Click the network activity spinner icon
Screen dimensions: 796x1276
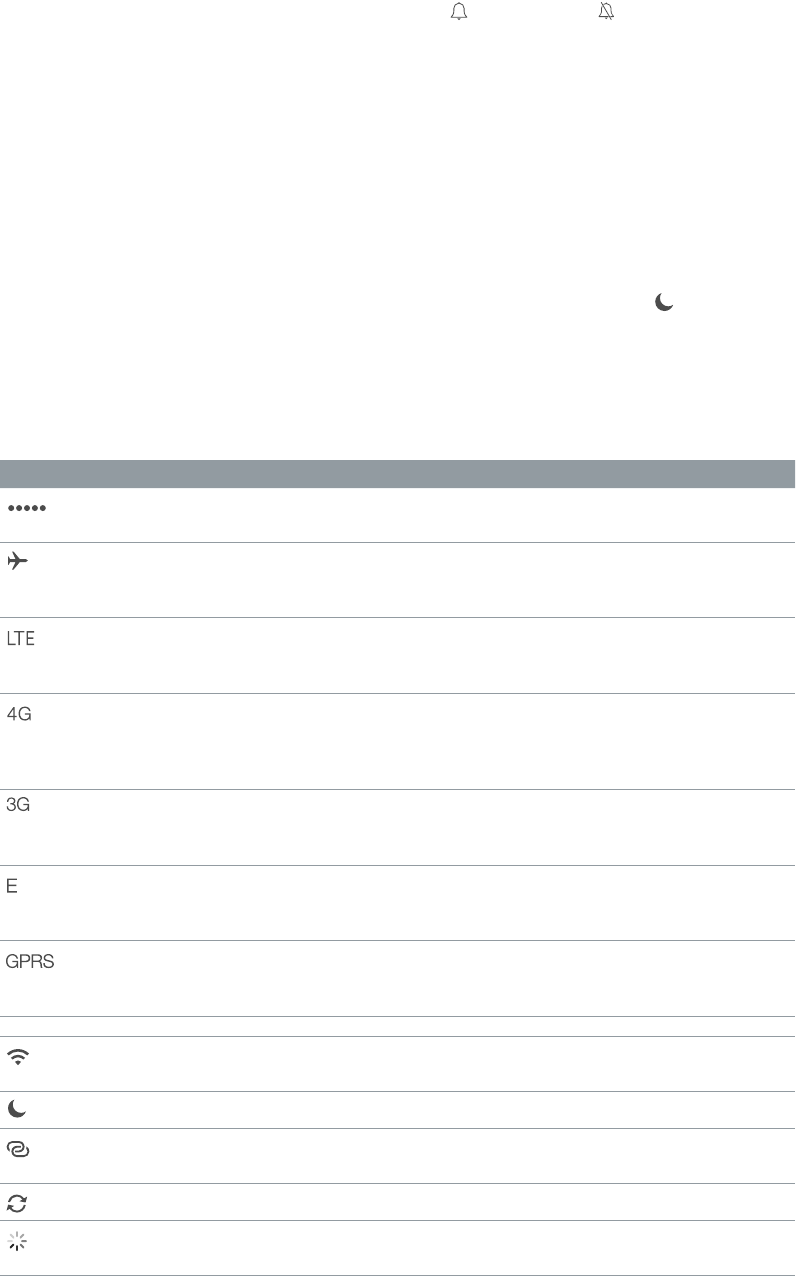[17, 1242]
